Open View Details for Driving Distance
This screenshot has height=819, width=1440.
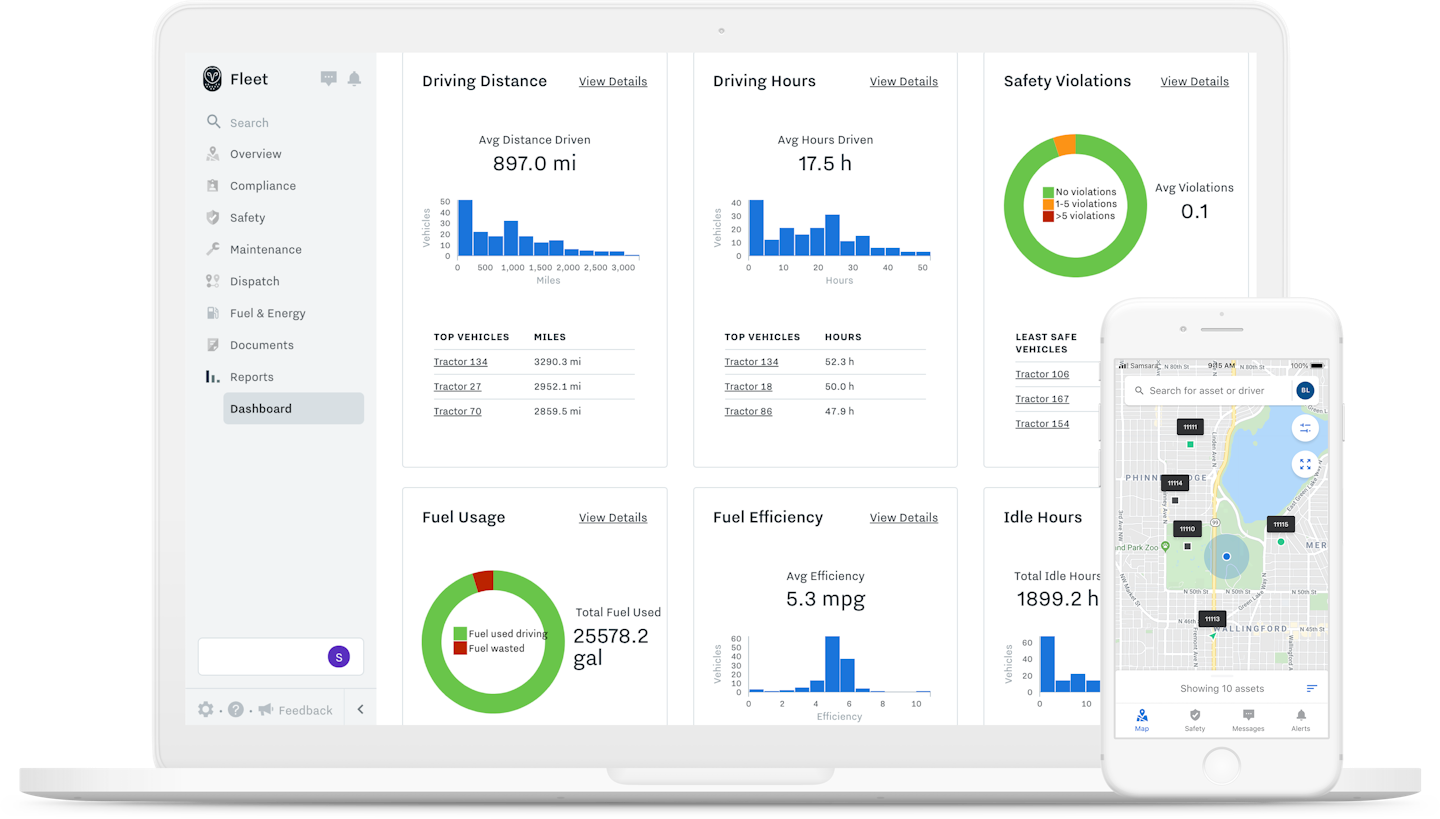click(x=612, y=81)
